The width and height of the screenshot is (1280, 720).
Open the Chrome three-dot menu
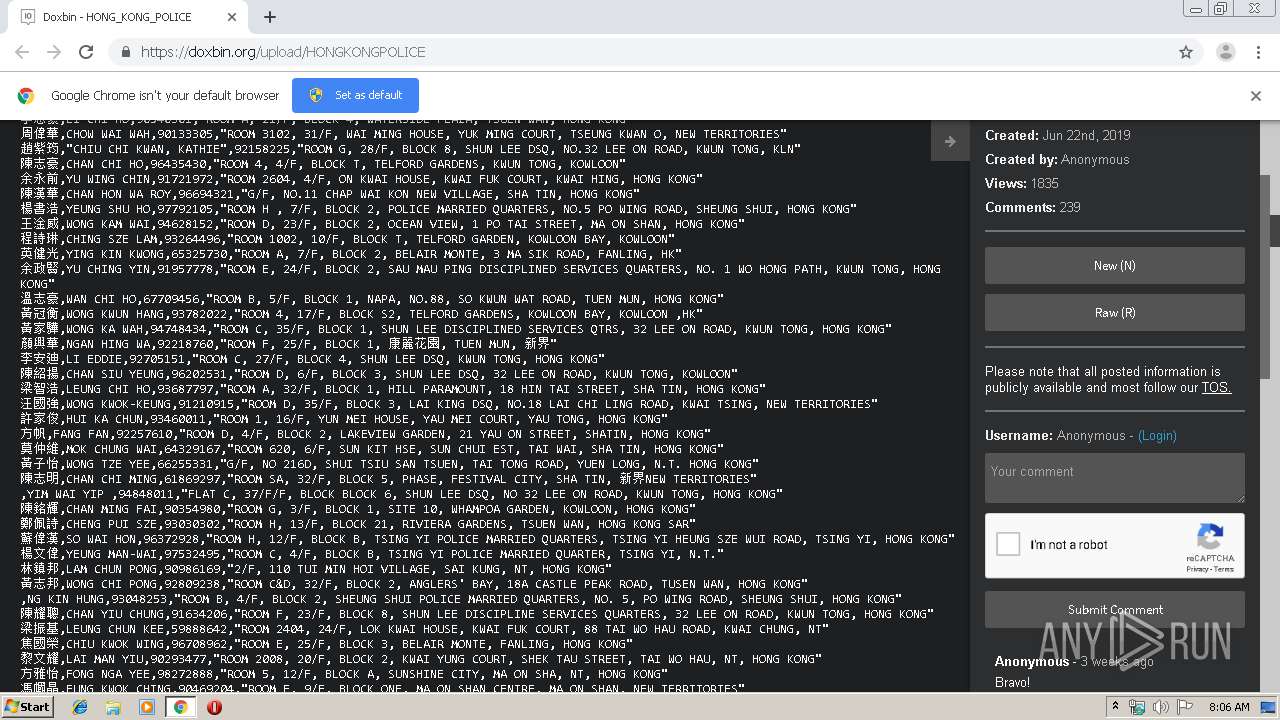[x=1258, y=52]
